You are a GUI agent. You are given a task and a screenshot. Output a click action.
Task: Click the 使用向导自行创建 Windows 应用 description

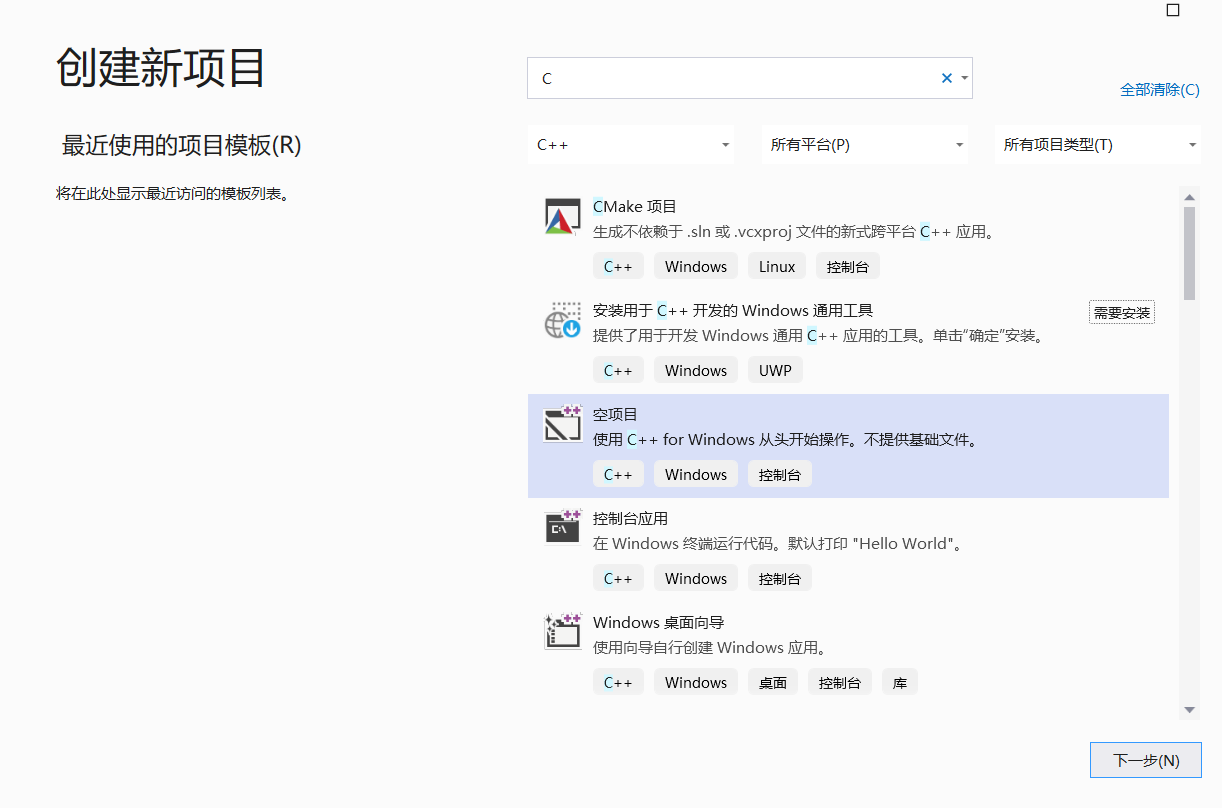tap(709, 648)
